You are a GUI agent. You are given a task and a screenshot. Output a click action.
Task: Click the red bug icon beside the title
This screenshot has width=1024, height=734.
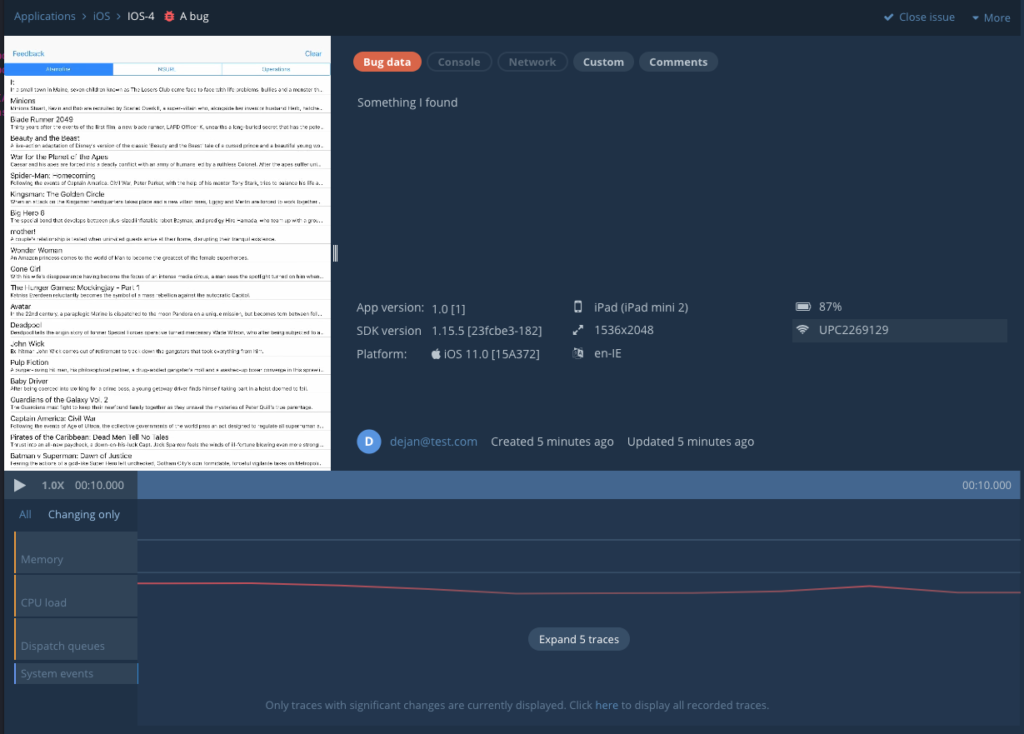click(169, 17)
